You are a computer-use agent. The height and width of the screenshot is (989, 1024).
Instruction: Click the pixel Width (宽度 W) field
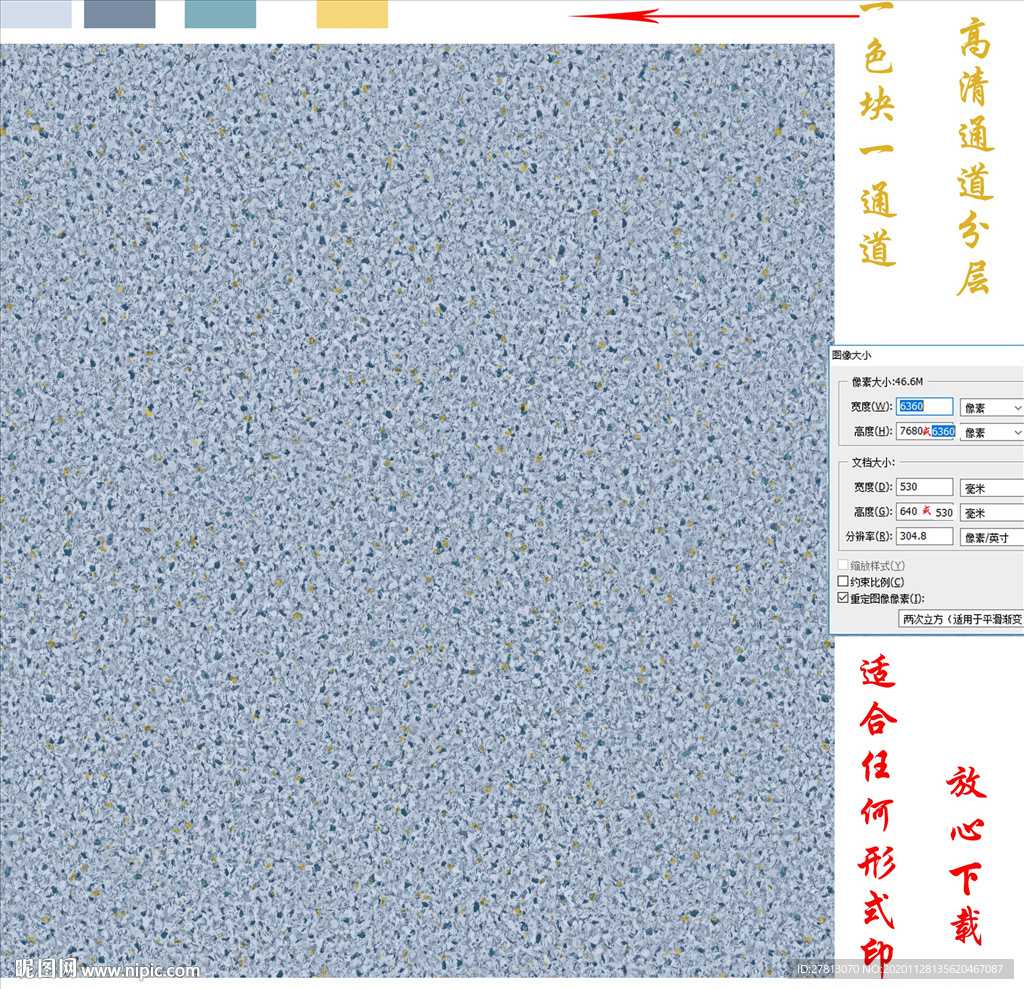click(925, 407)
